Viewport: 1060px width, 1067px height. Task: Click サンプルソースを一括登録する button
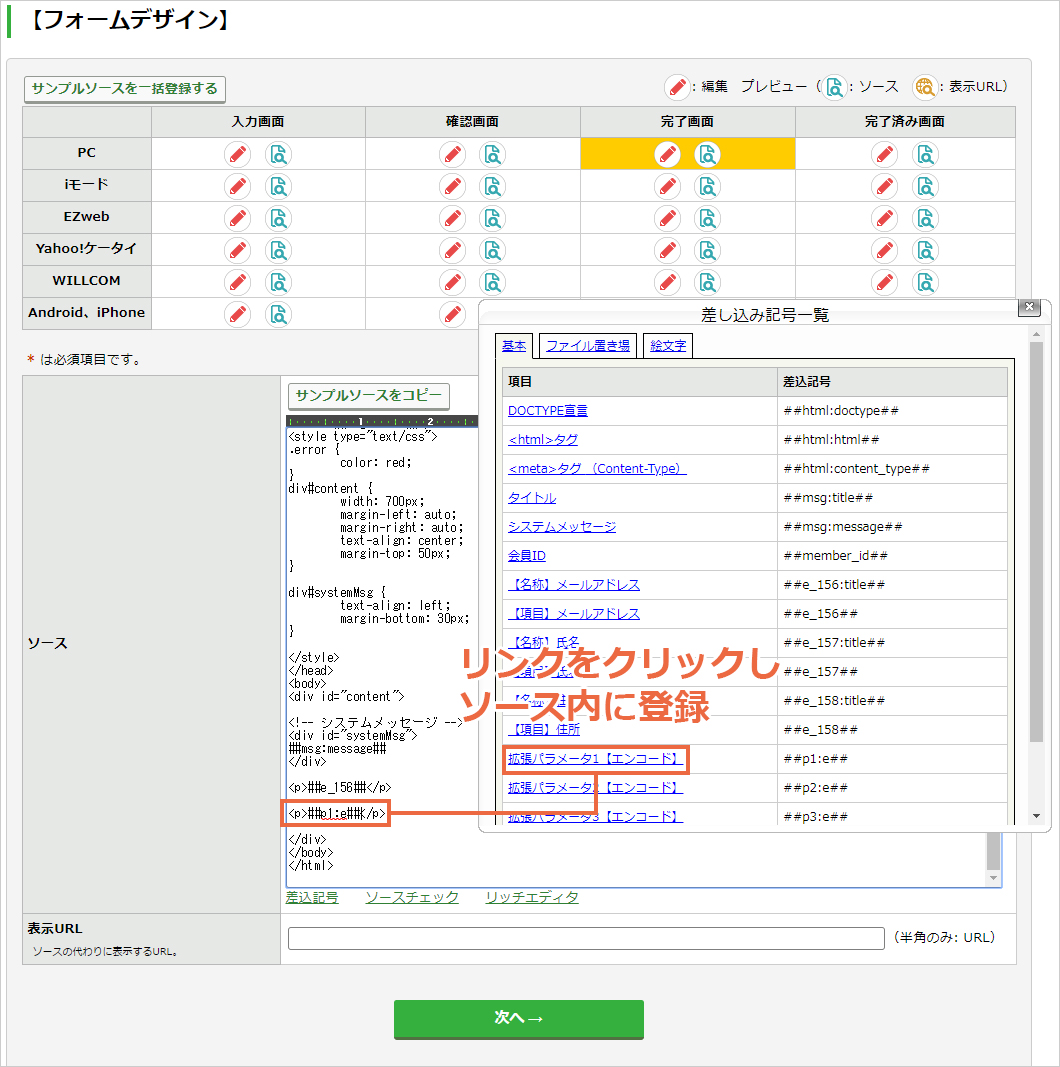pos(125,89)
